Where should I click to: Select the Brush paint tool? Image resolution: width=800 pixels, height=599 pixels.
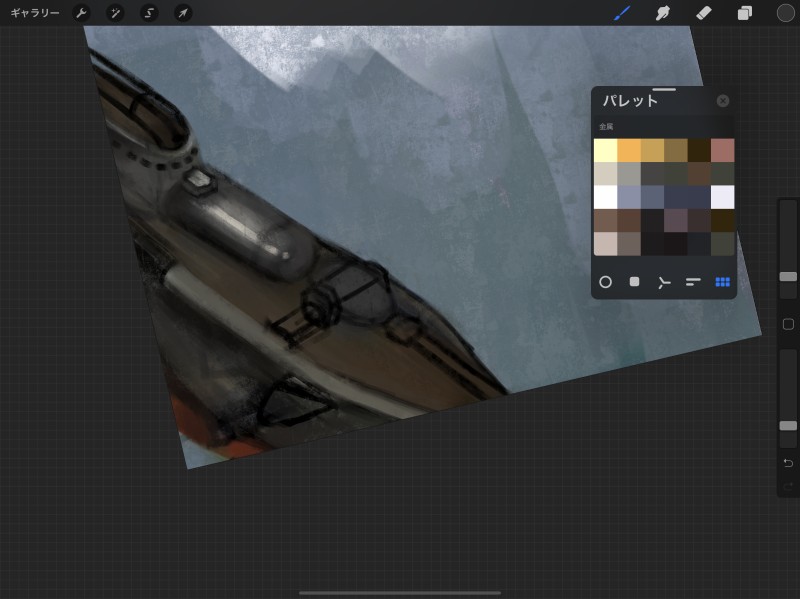(622, 13)
